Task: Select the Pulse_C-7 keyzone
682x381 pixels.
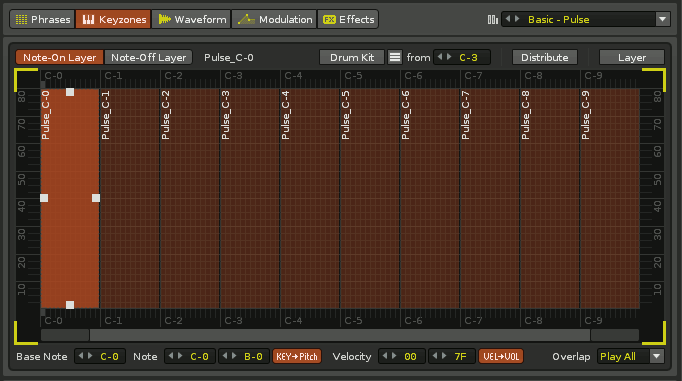Action: [490, 198]
